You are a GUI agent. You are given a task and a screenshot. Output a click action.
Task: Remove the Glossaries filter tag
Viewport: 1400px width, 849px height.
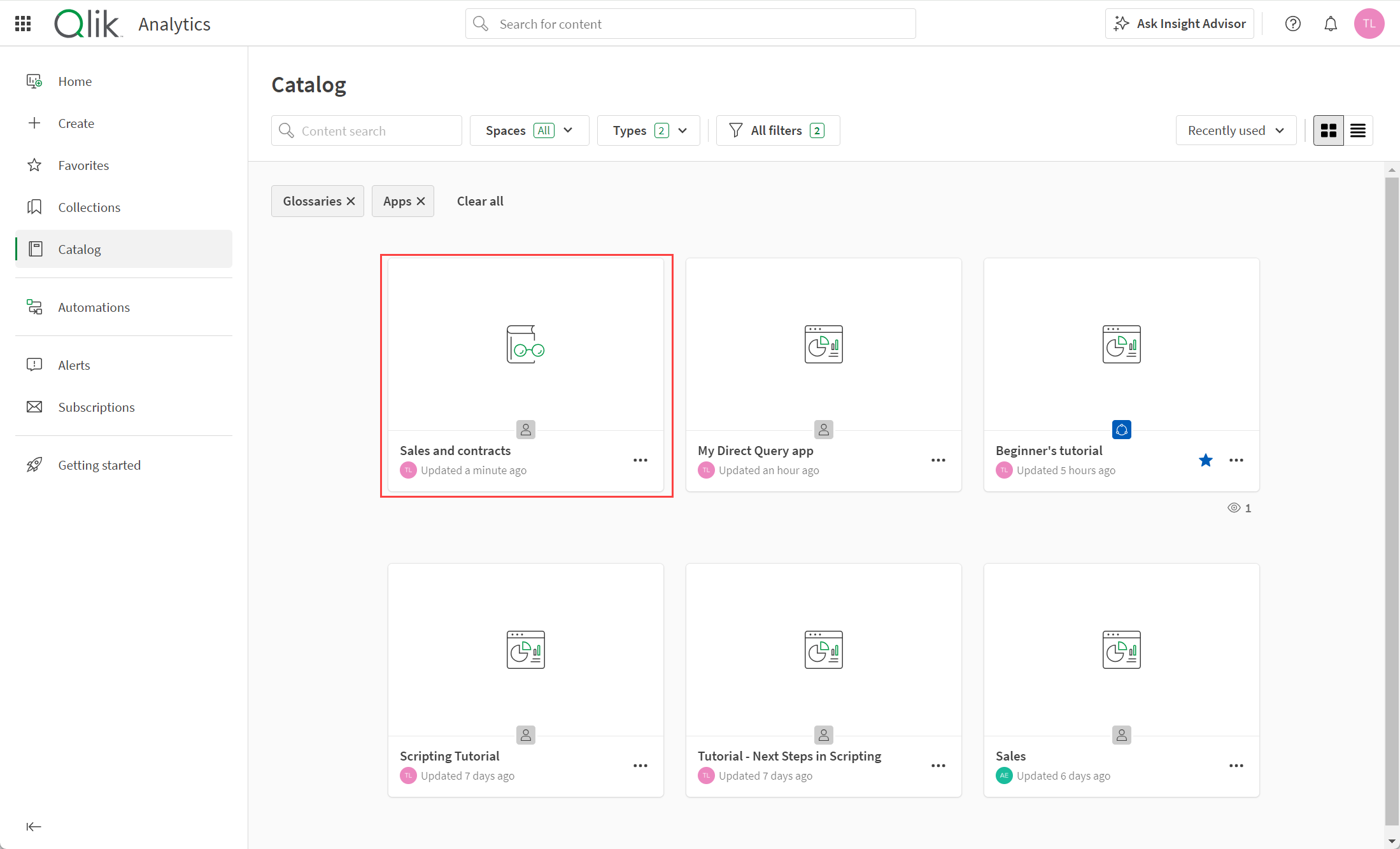tap(351, 201)
